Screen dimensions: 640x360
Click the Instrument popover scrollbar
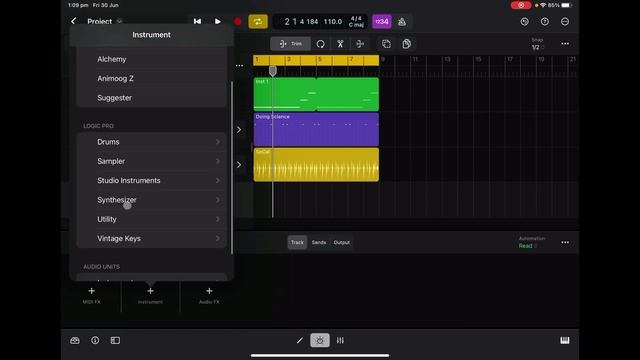[232, 167]
